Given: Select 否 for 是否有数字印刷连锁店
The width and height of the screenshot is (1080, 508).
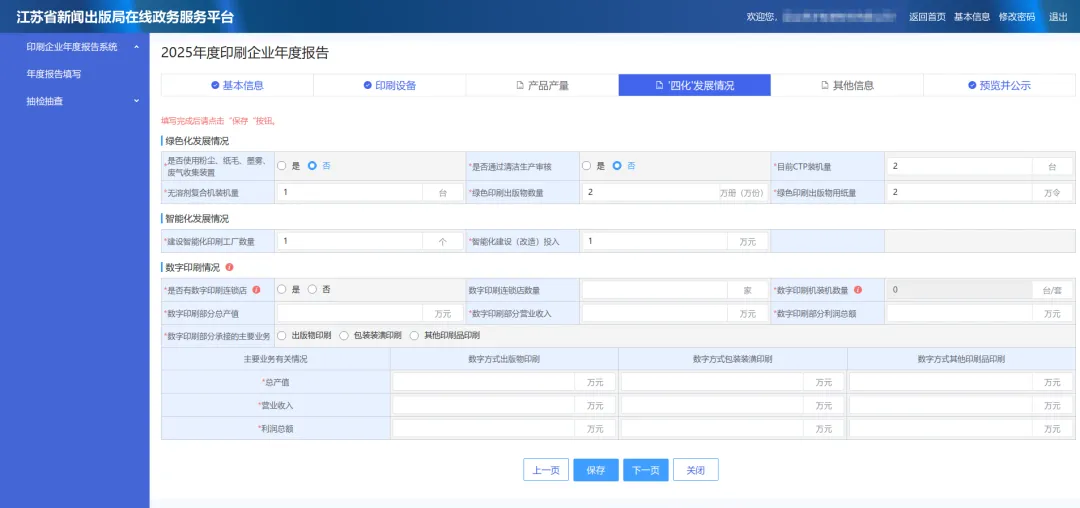Looking at the screenshot, I should pos(312,290).
